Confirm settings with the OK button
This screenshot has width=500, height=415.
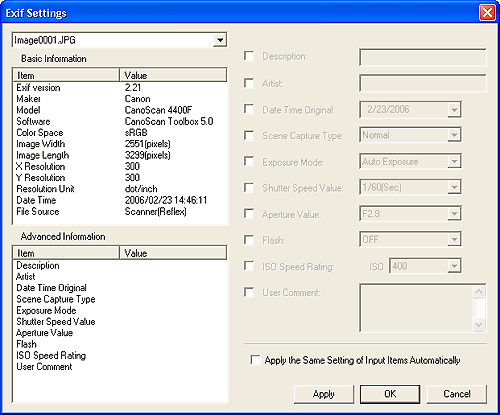390,394
